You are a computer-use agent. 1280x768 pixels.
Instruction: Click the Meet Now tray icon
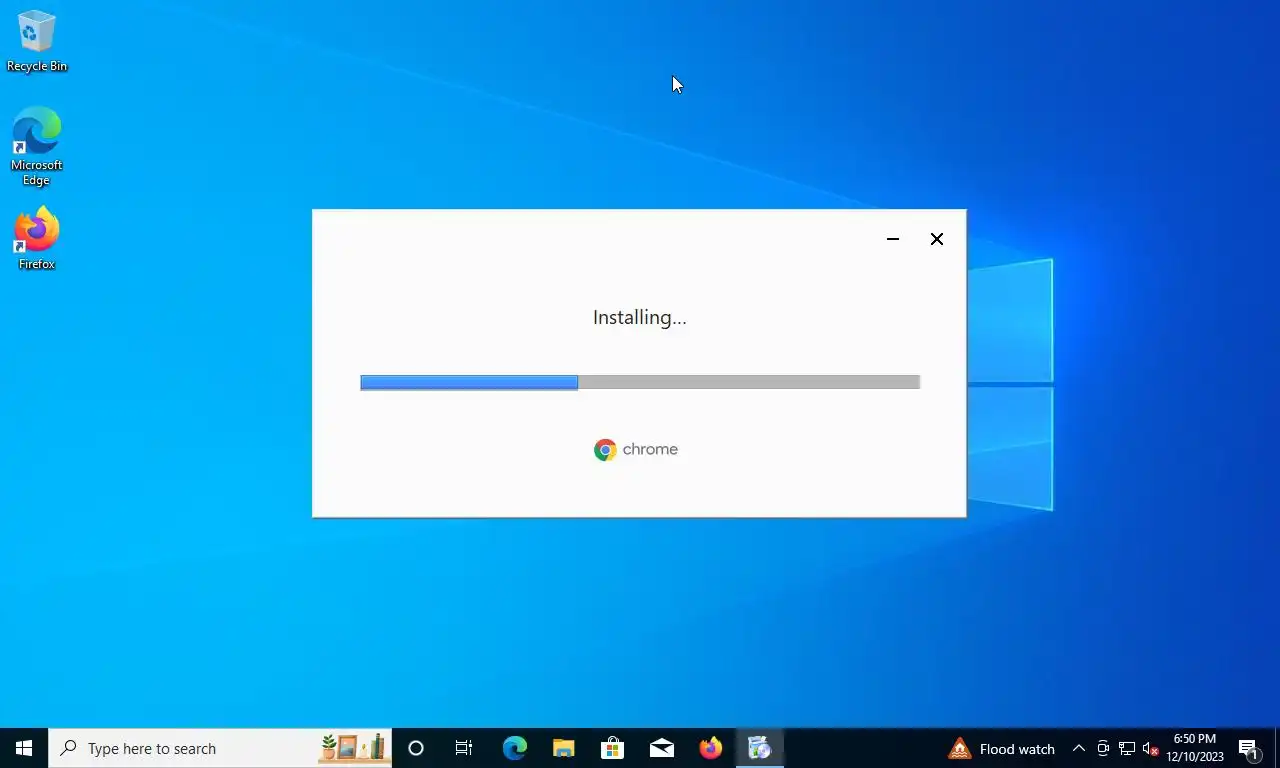click(x=1103, y=748)
